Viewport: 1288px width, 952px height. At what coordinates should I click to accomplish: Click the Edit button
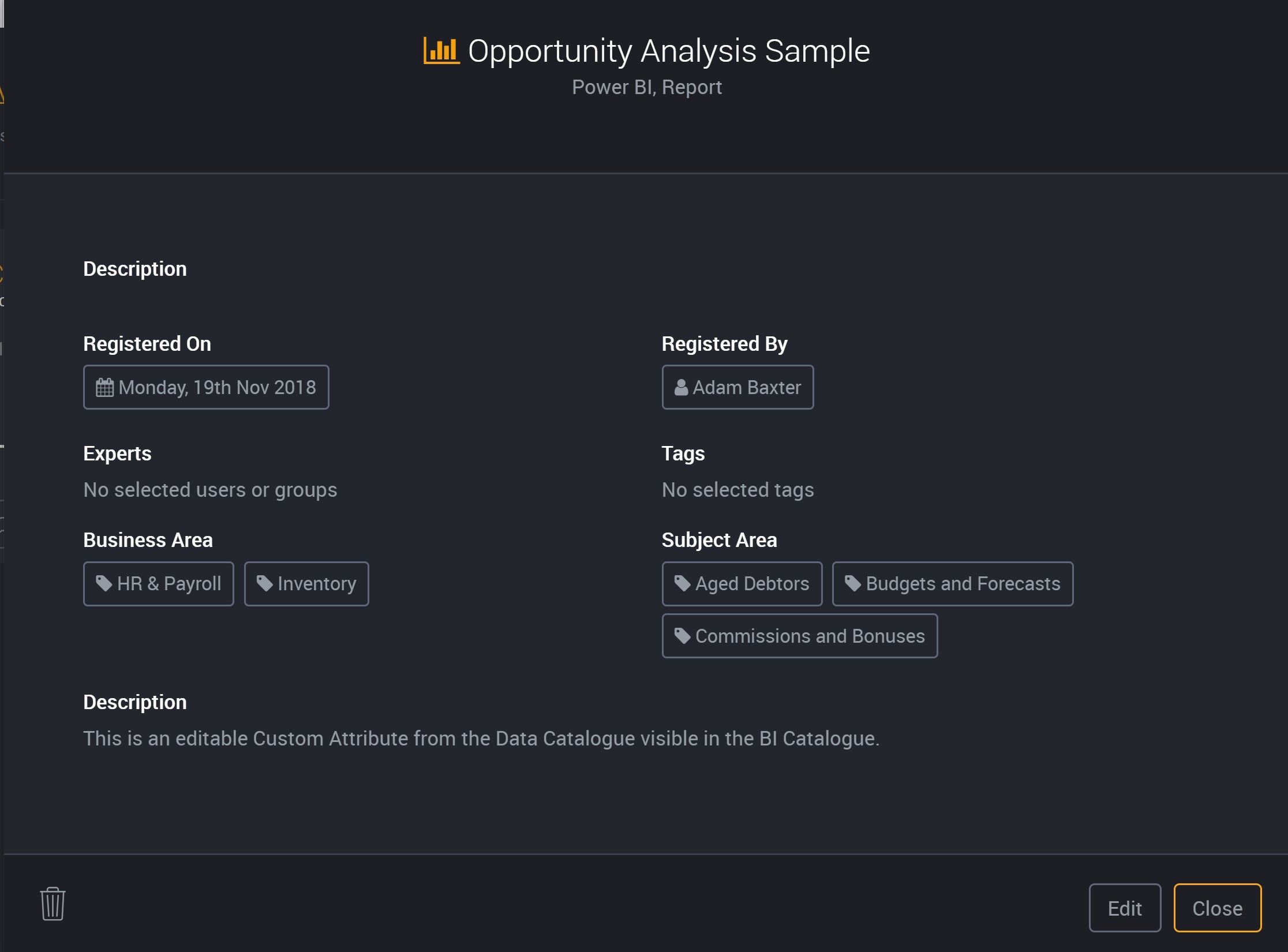[x=1125, y=908]
